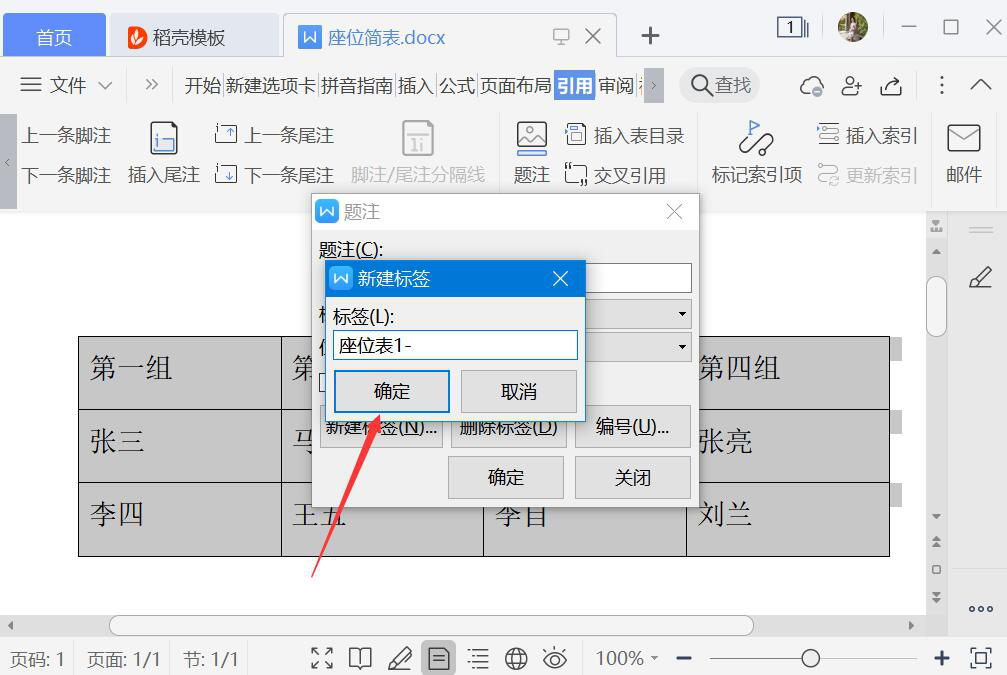Screen dimensions: 1007x675
Task: Click the cloud sync icon
Action: click(x=812, y=85)
